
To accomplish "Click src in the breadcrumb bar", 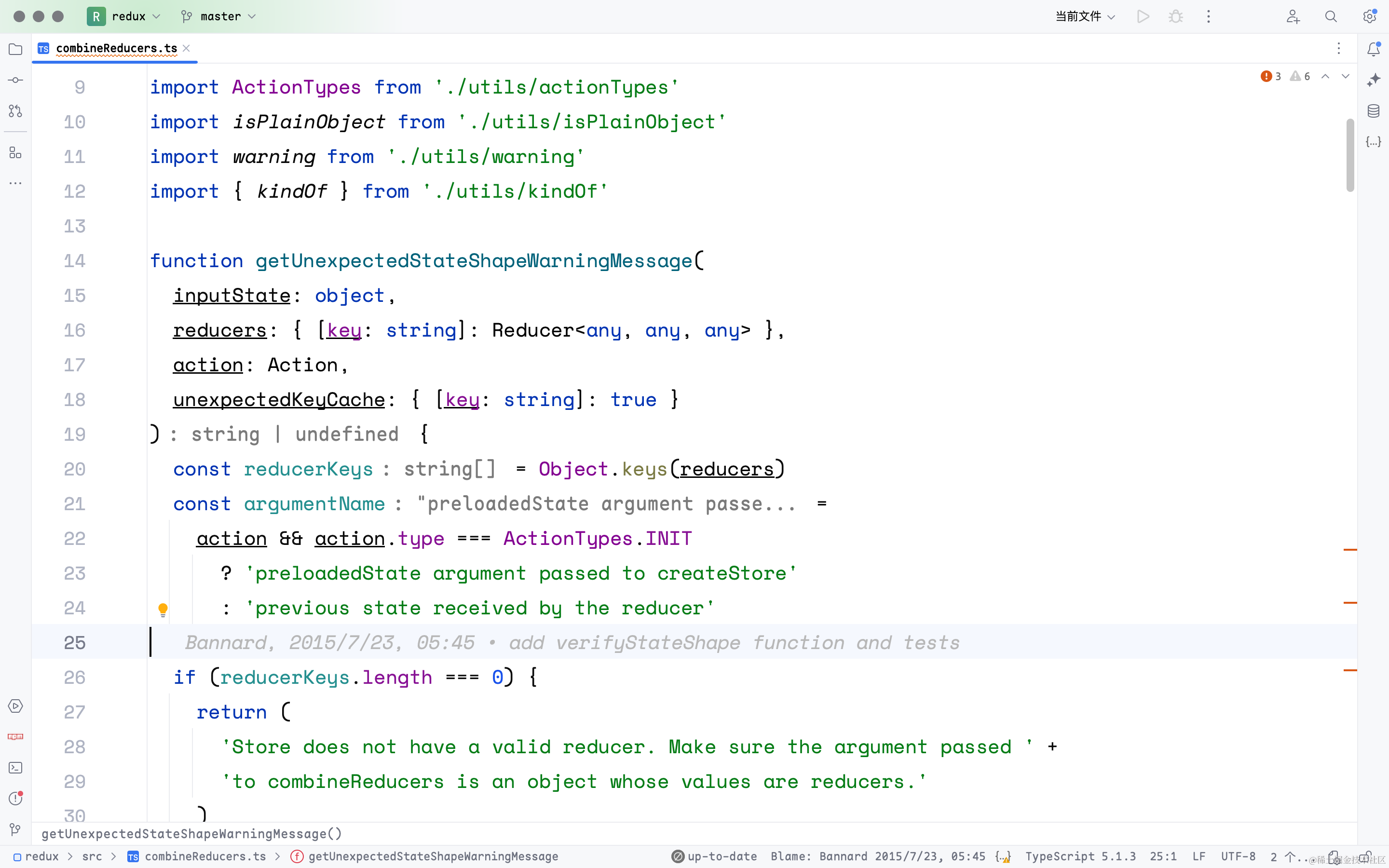I will pos(92,856).
